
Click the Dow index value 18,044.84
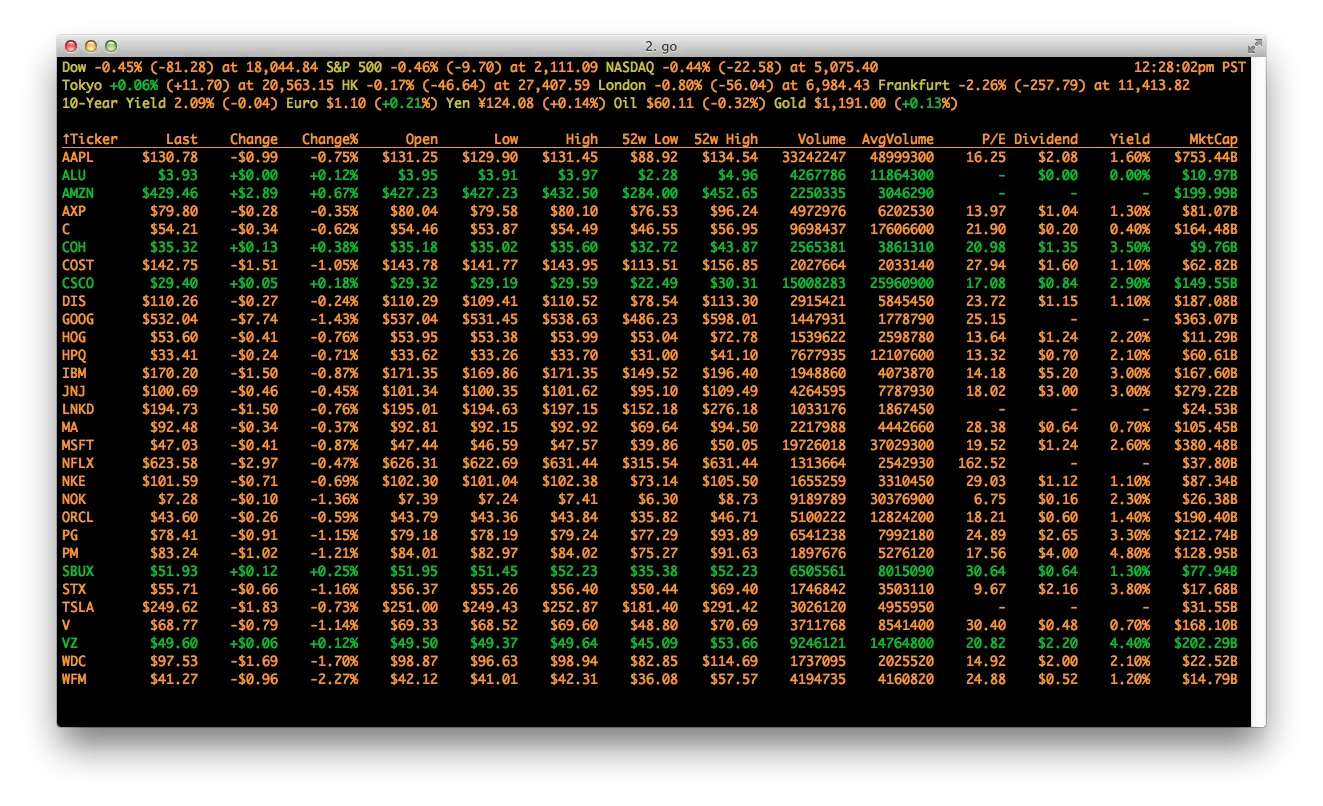282,67
